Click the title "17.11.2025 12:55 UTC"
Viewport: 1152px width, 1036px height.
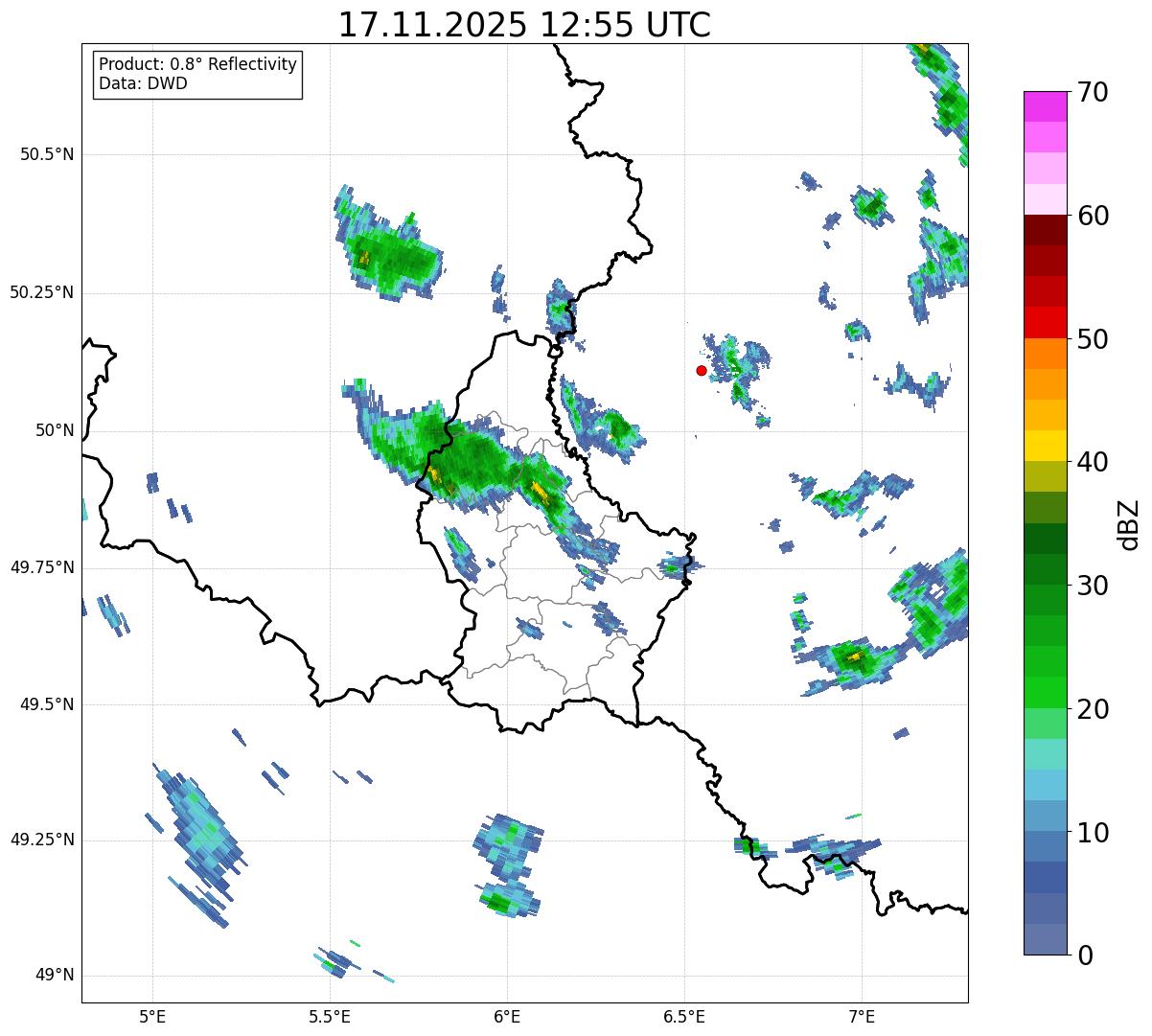[x=524, y=24]
